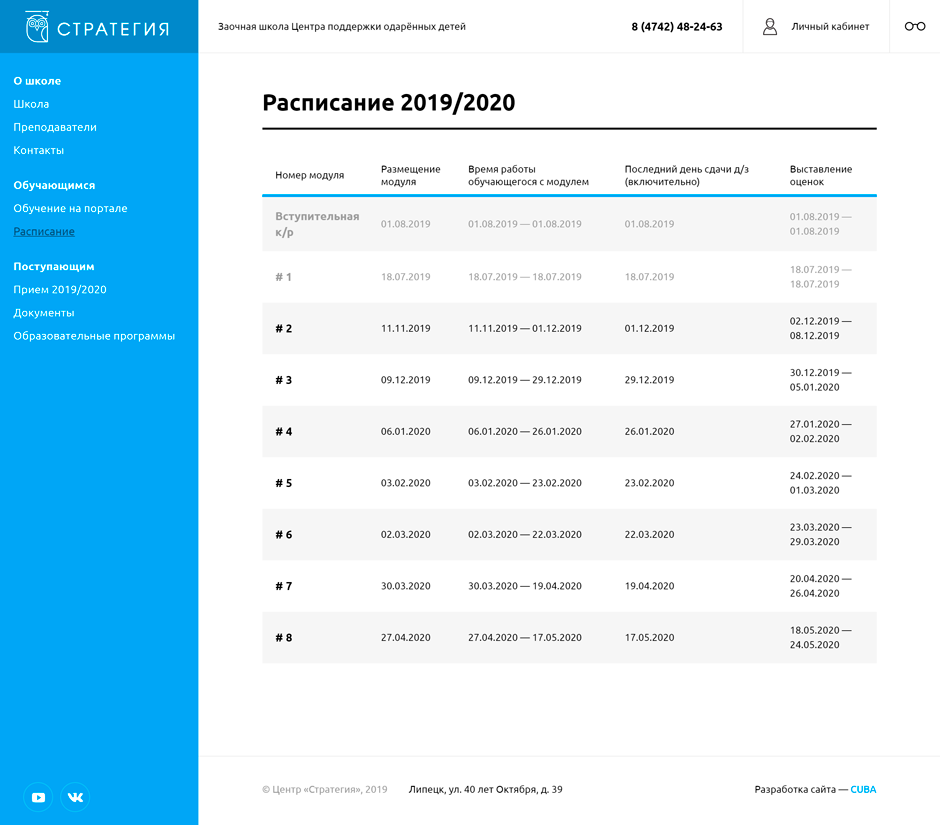Click Вступительная к/р row label

click(316, 224)
